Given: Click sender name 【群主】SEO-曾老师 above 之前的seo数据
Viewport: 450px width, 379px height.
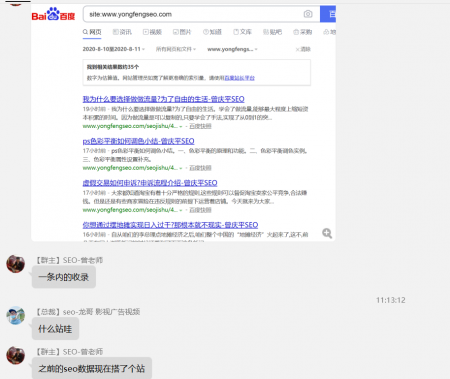Looking at the screenshot, I should coord(69,352).
